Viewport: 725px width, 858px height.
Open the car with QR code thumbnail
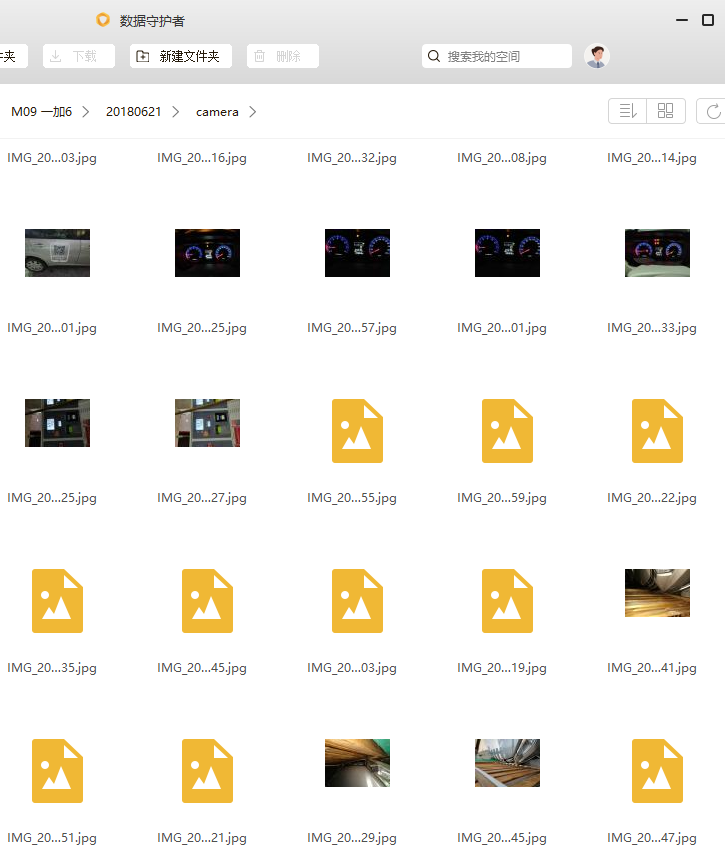coord(57,253)
